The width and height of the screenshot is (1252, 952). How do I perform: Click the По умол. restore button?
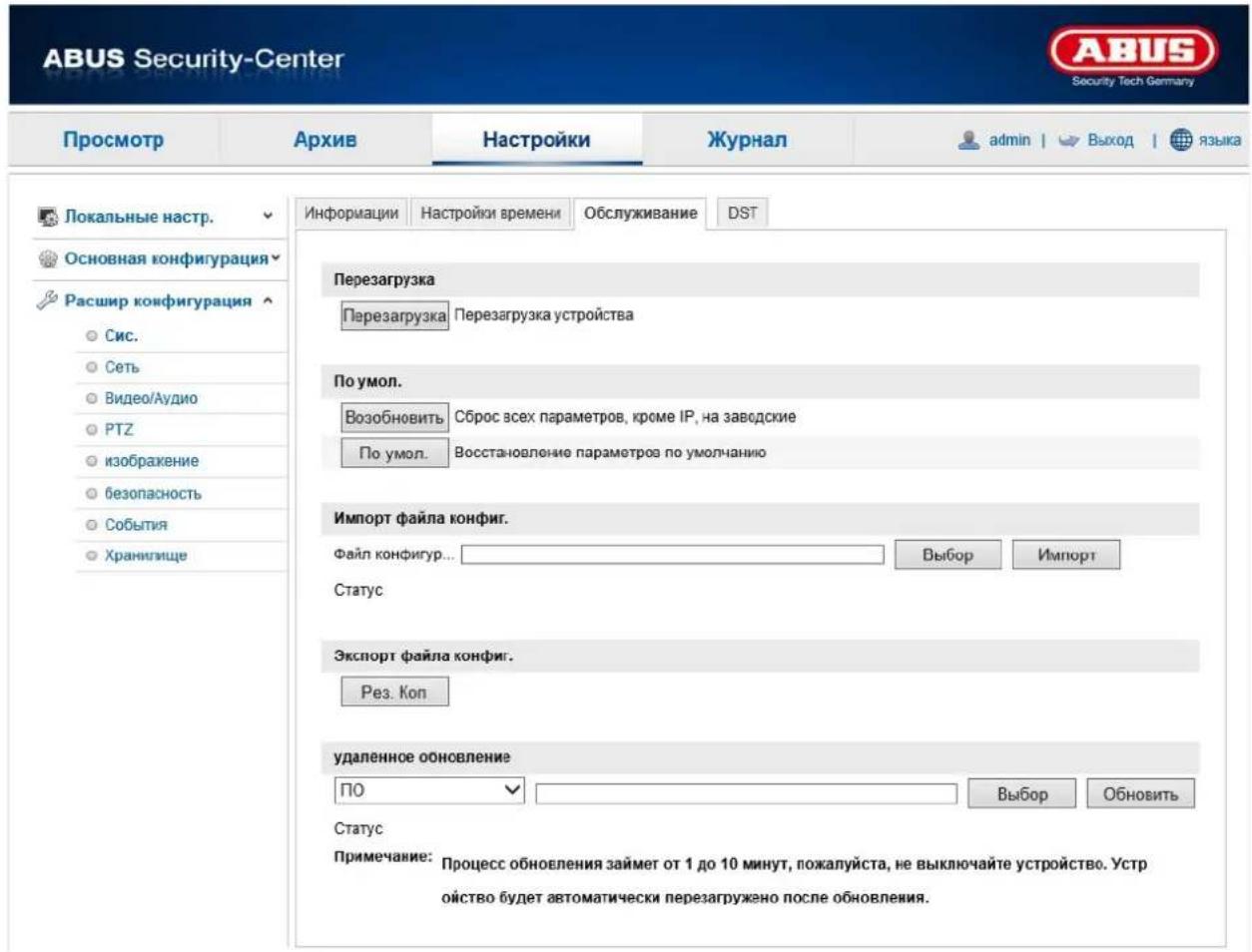pyautogui.click(x=394, y=453)
